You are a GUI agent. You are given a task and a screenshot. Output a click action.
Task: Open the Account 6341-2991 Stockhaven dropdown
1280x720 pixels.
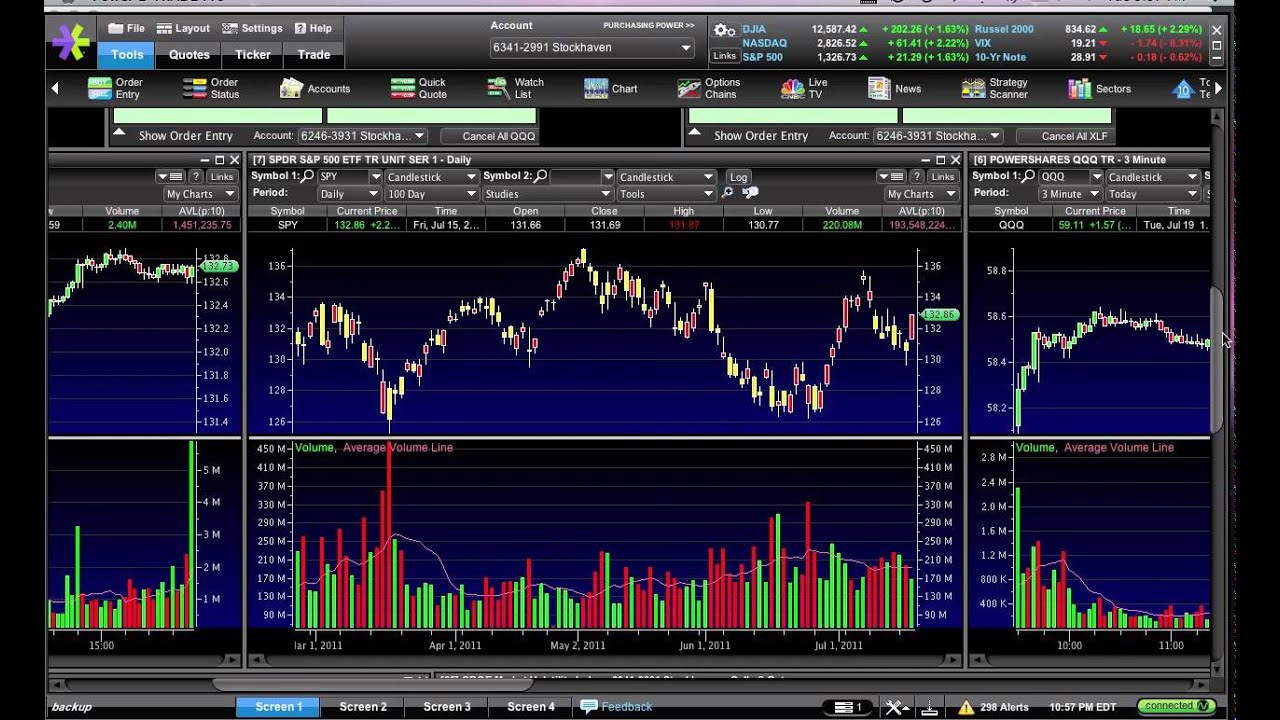pos(592,47)
